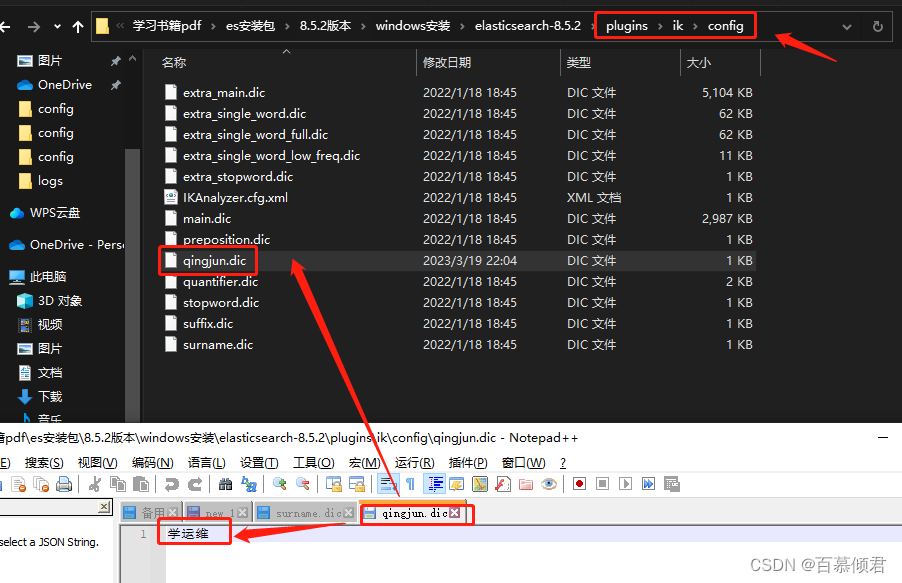Screen dimensions: 902x583
Task: Toggle word wrap toolbar icon
Action: coord(388,485)
